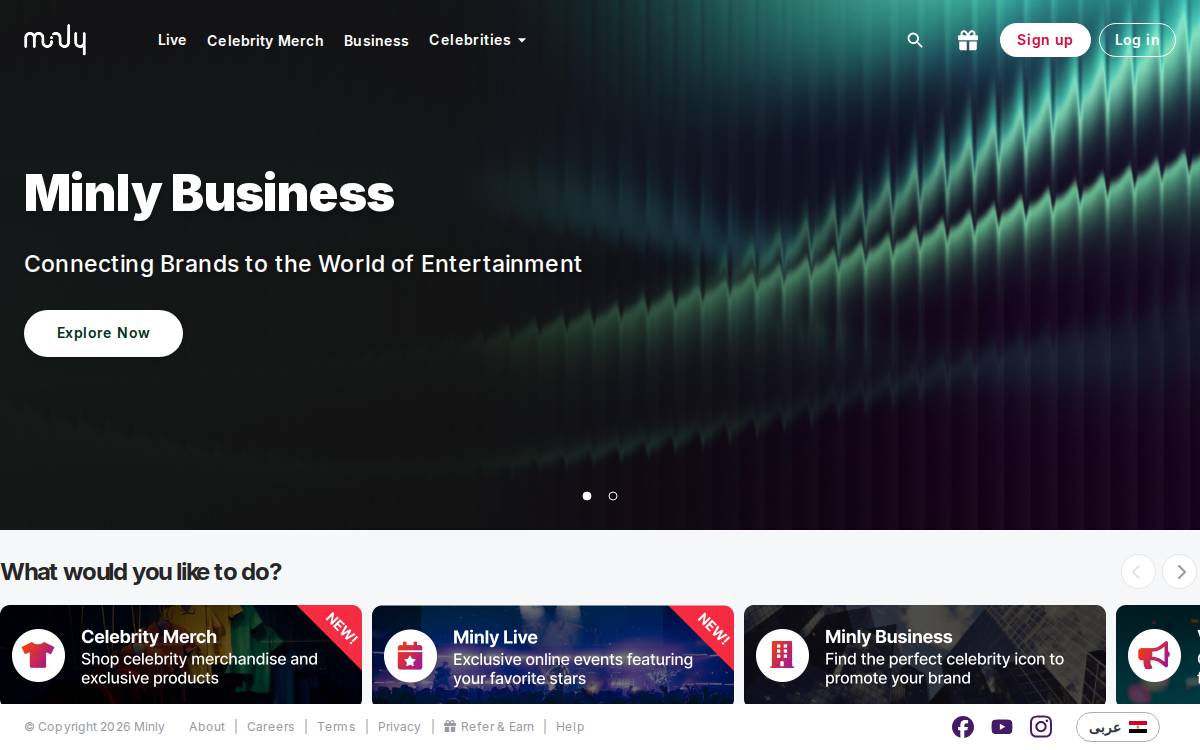Click the Sign up button

pos(1045,40)
